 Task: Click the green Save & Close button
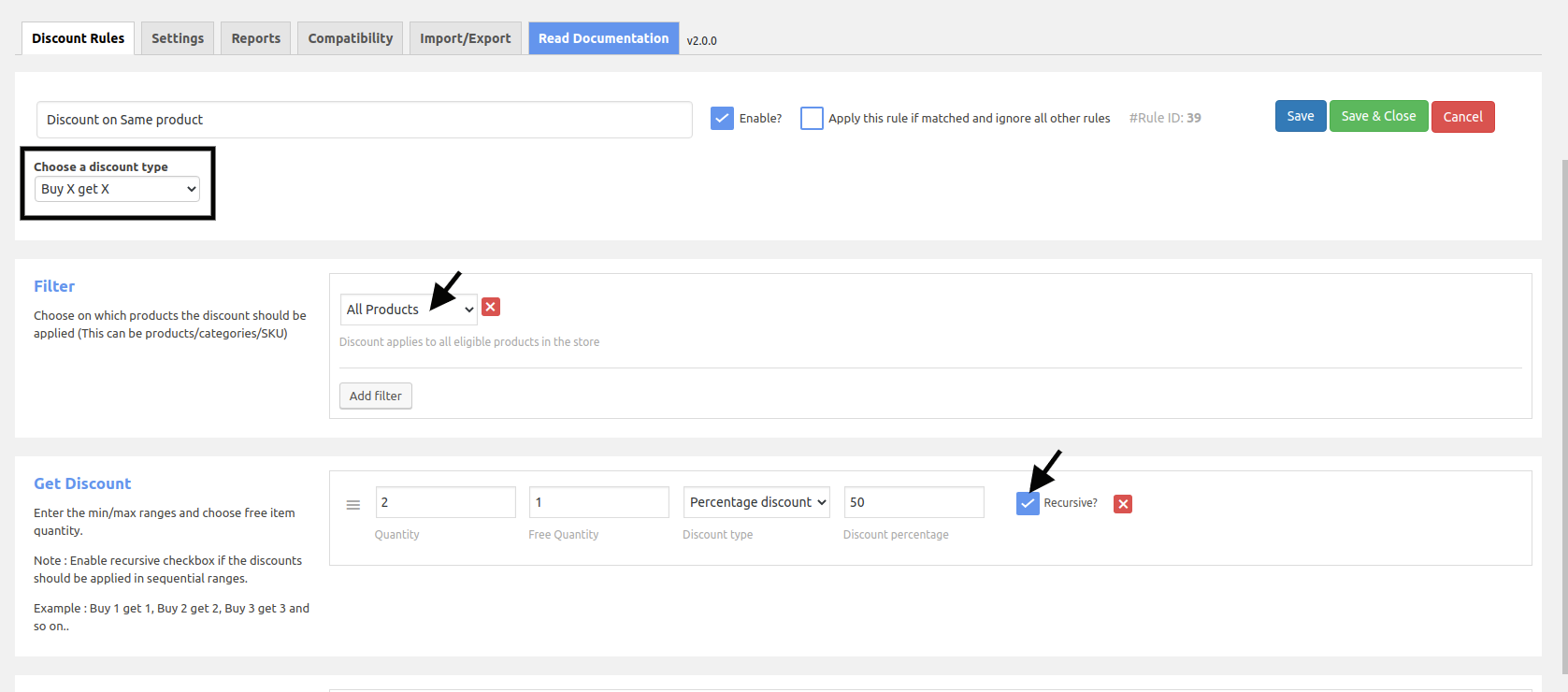tap(1379, 116)
